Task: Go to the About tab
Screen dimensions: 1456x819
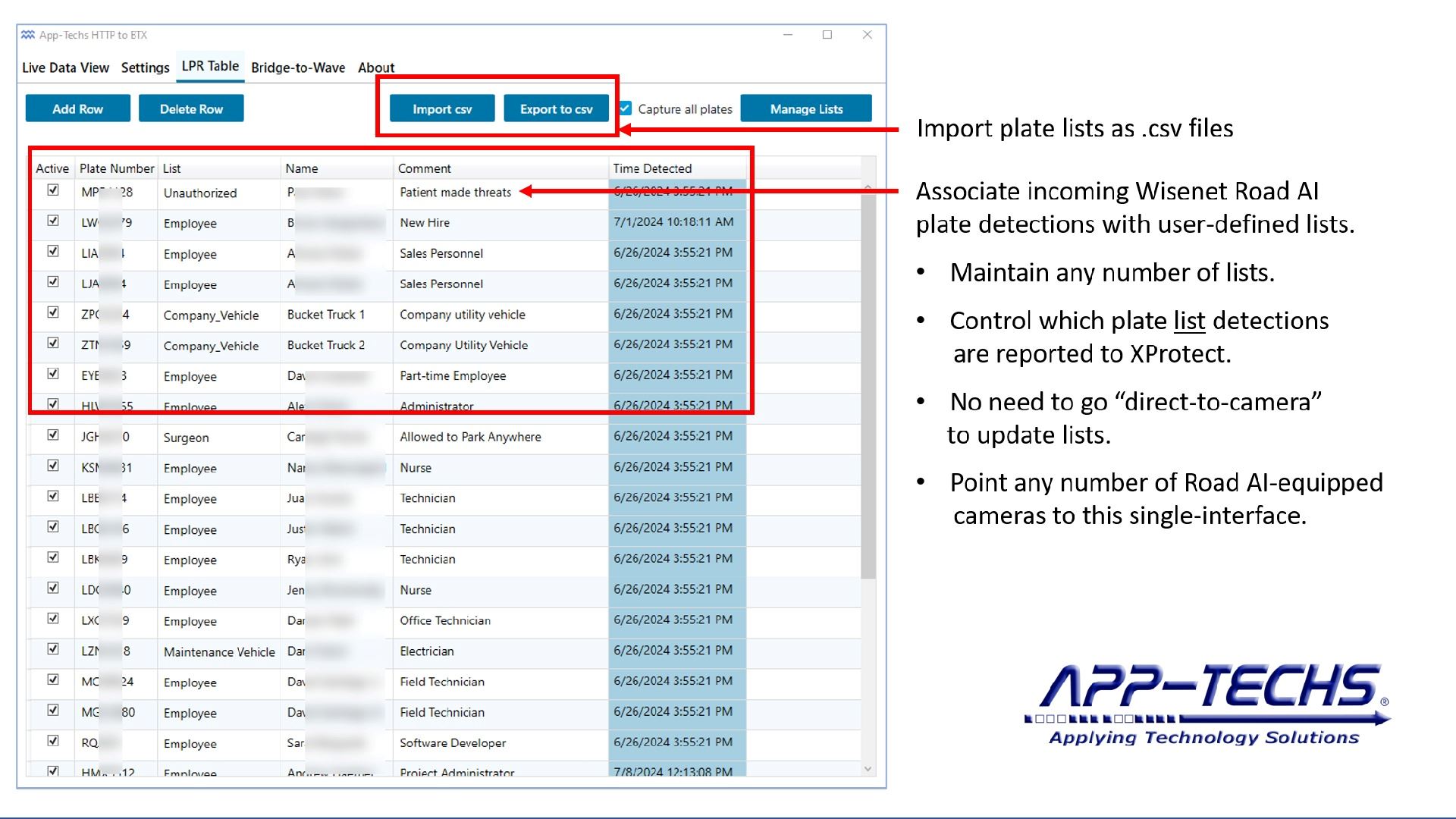Action: tap(376, 67)
